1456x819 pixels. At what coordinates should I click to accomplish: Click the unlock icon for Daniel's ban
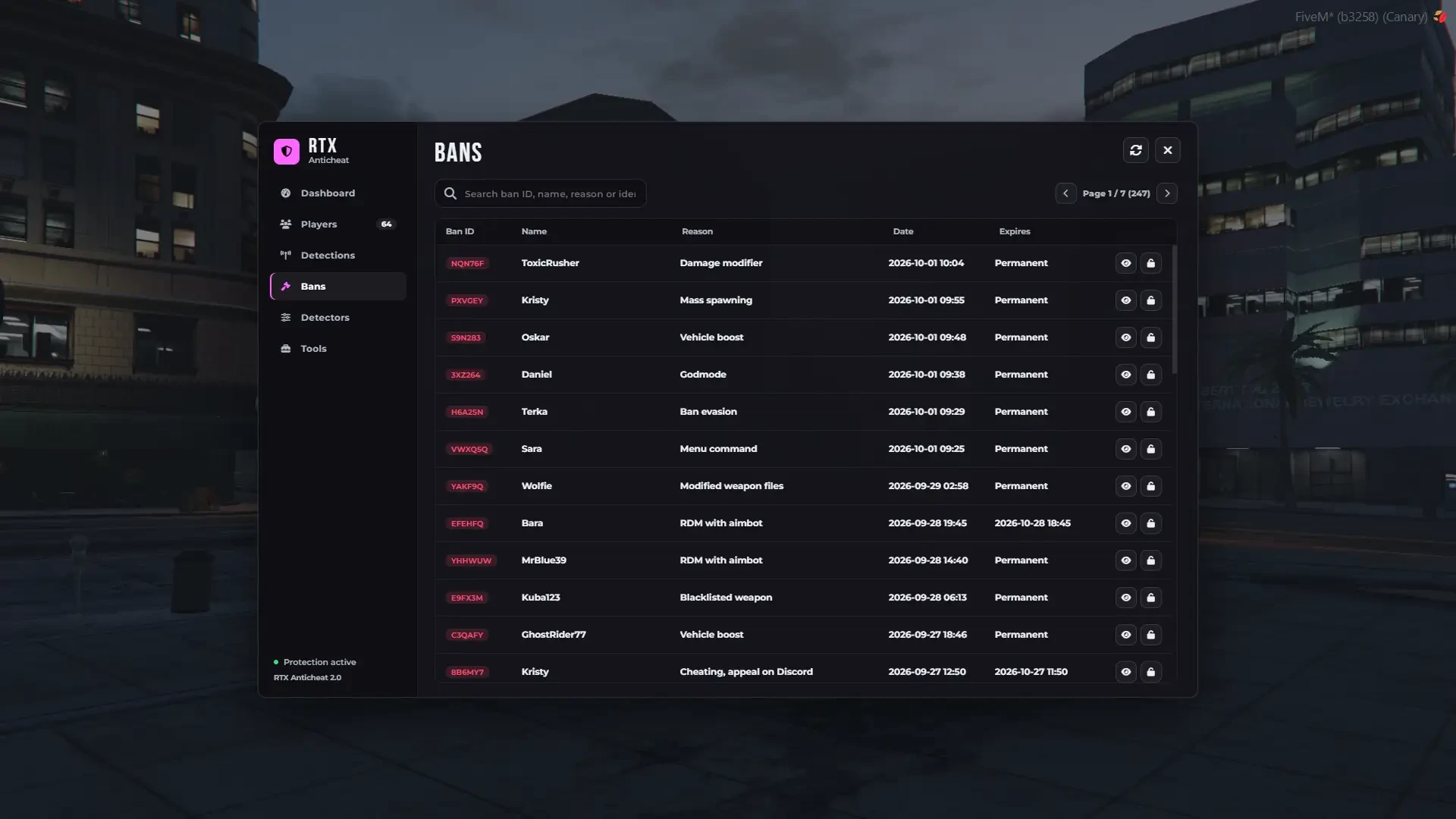pos(1150,375)
